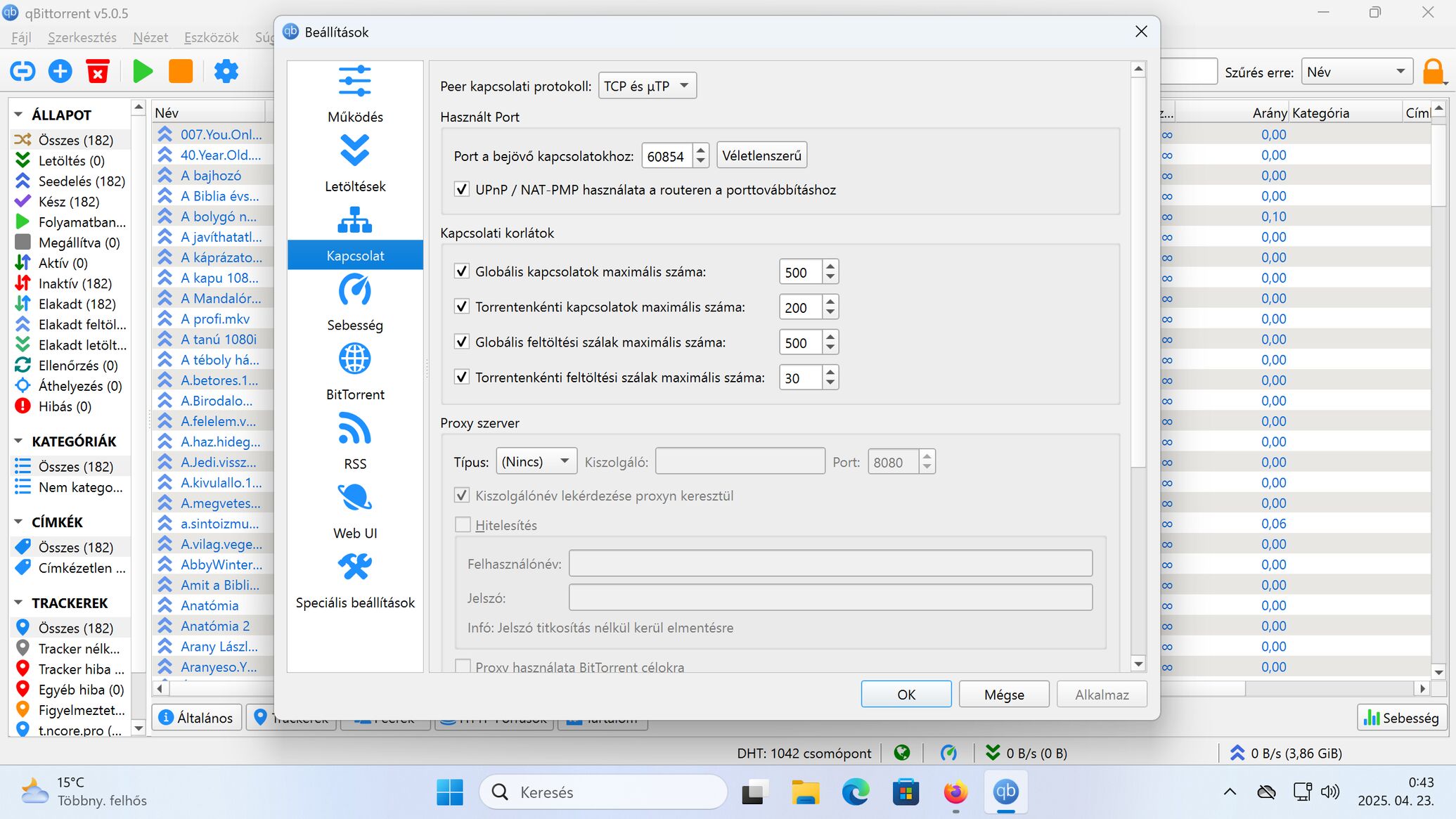Collapse the ÁLLAPOT filter group
The height and width of the screenshot is (819, 1456).
[18, 115]
